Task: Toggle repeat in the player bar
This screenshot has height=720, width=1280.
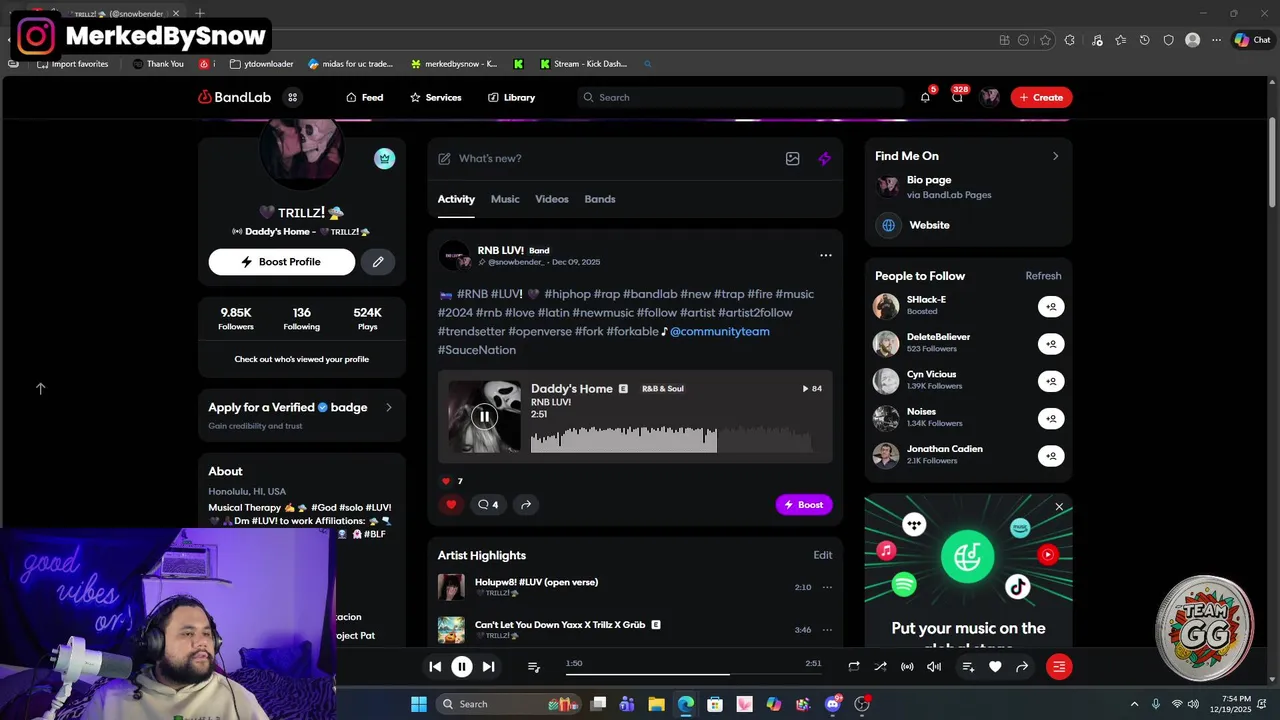Action: click(x=854, y=667)
